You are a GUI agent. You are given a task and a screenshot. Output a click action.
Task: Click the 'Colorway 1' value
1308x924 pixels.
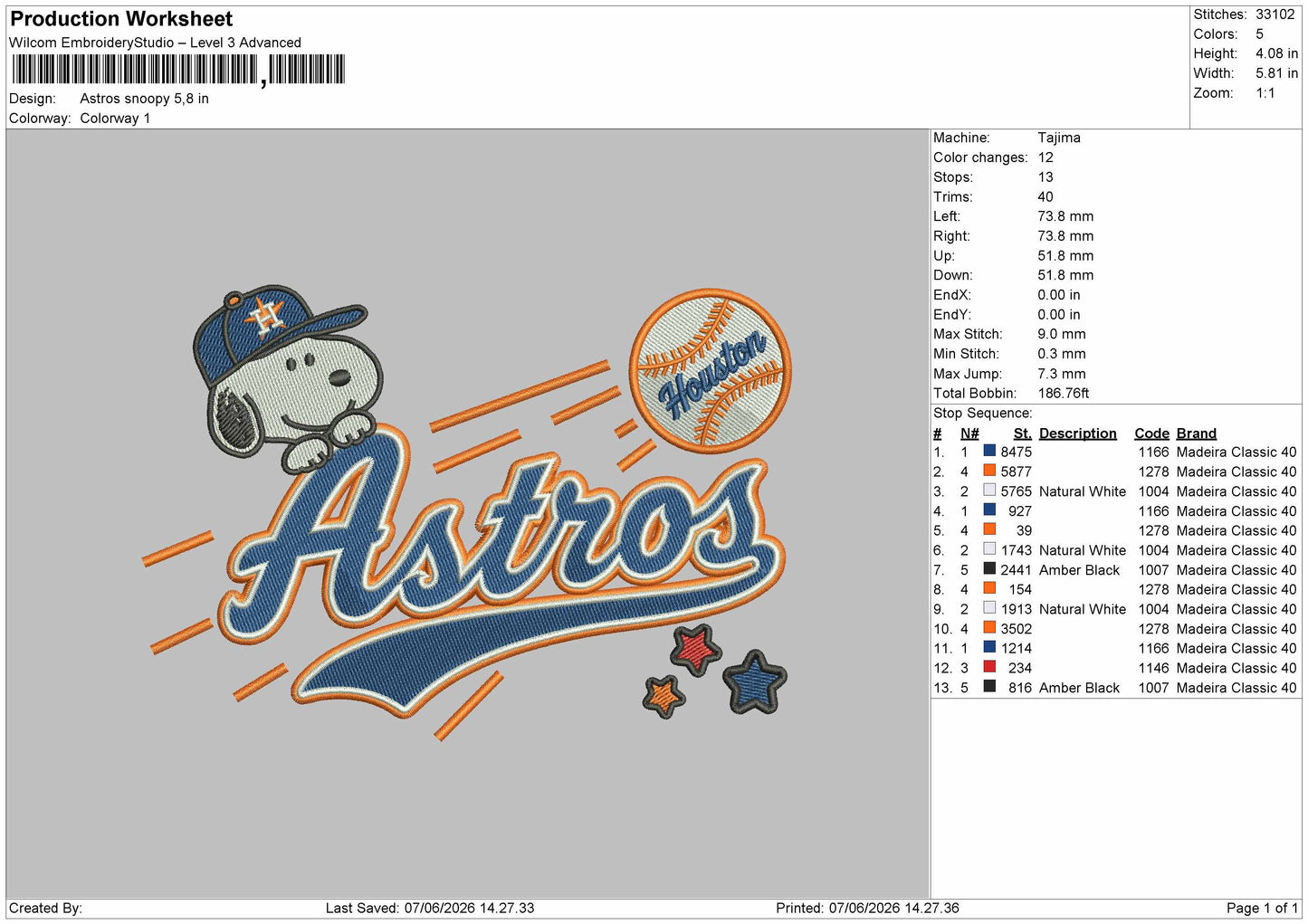115,119
